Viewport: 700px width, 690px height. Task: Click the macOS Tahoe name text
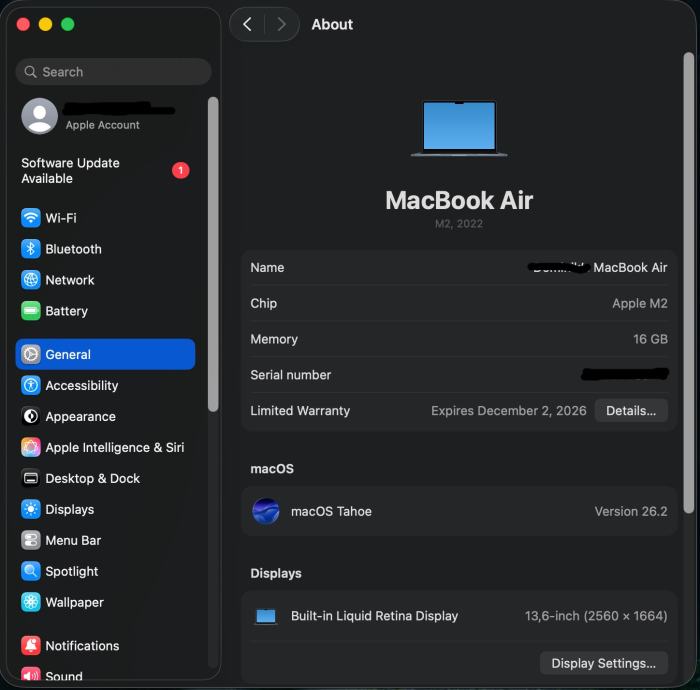click(x=331, y=511)
